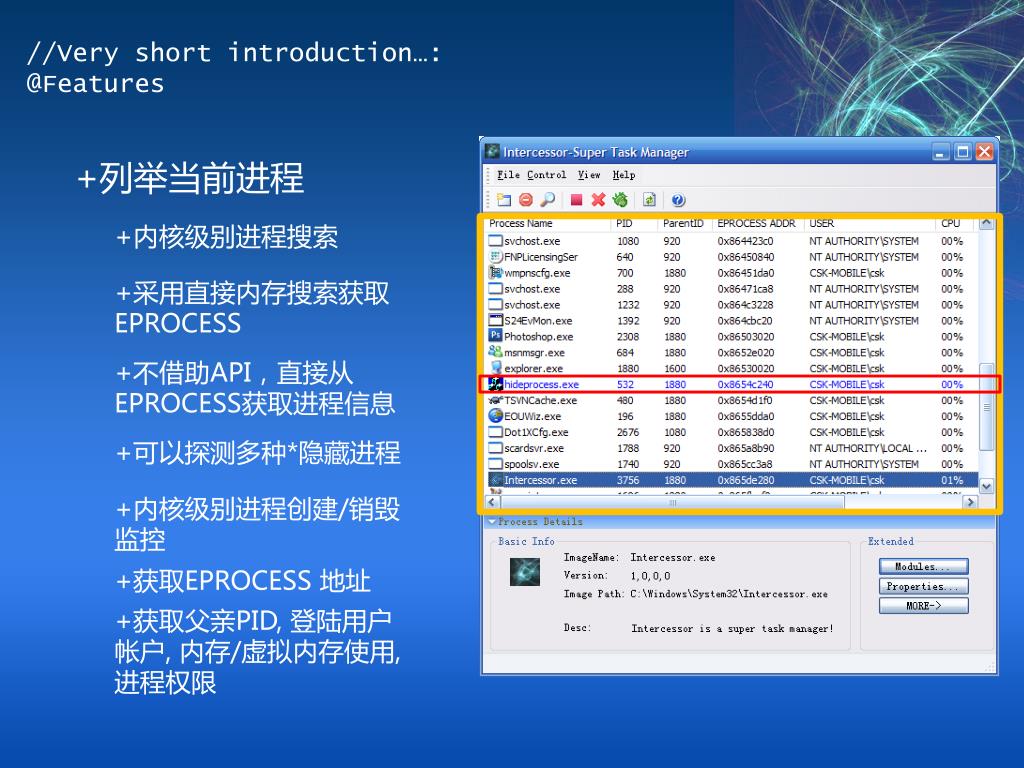Click the spoolsv.exe process icon
Screen dimensions: 1024x768
coord(495,464)
